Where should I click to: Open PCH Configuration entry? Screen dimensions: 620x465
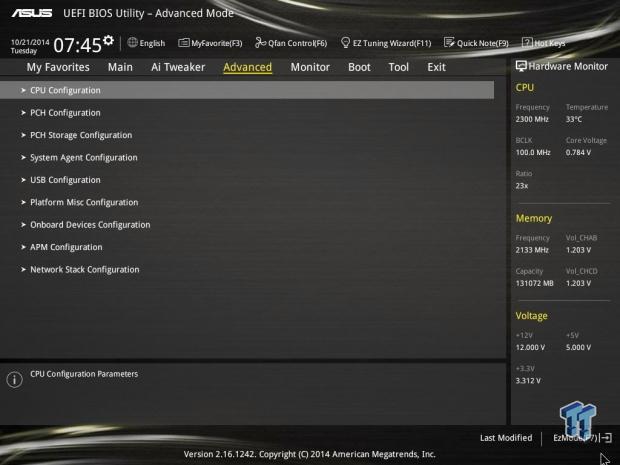tap(65, 113)
